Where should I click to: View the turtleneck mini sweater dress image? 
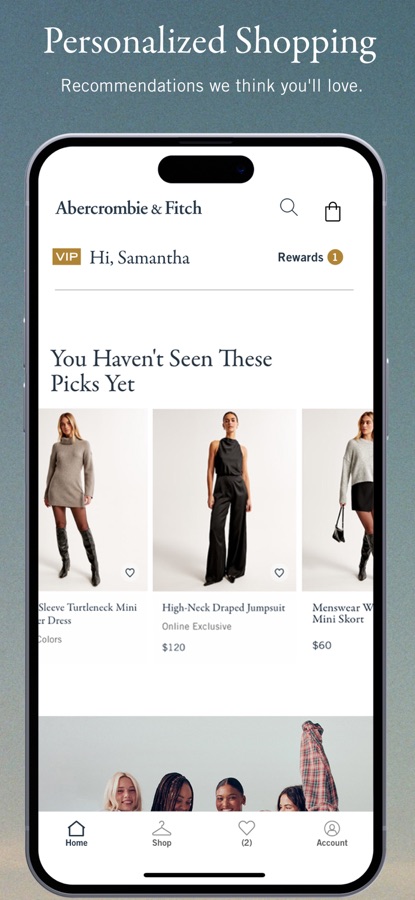(x=93, y=500)
